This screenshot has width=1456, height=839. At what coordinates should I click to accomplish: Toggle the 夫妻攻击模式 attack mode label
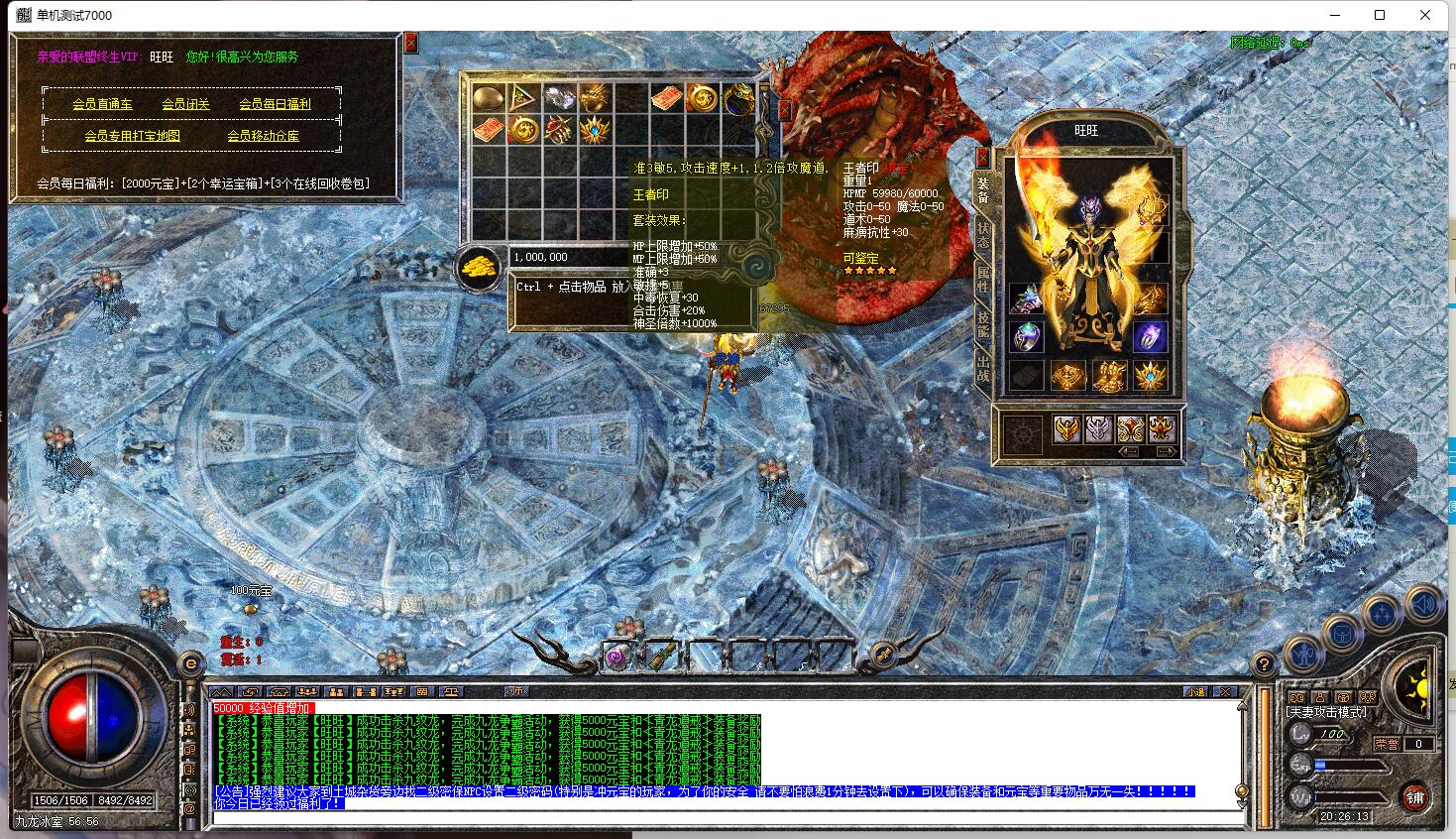1325,712
